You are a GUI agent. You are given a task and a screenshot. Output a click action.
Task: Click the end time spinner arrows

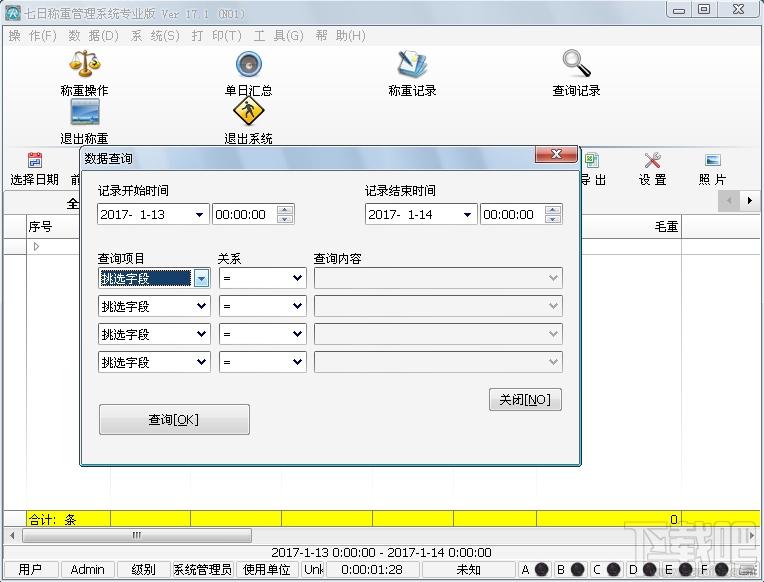(x=553, y=214)
